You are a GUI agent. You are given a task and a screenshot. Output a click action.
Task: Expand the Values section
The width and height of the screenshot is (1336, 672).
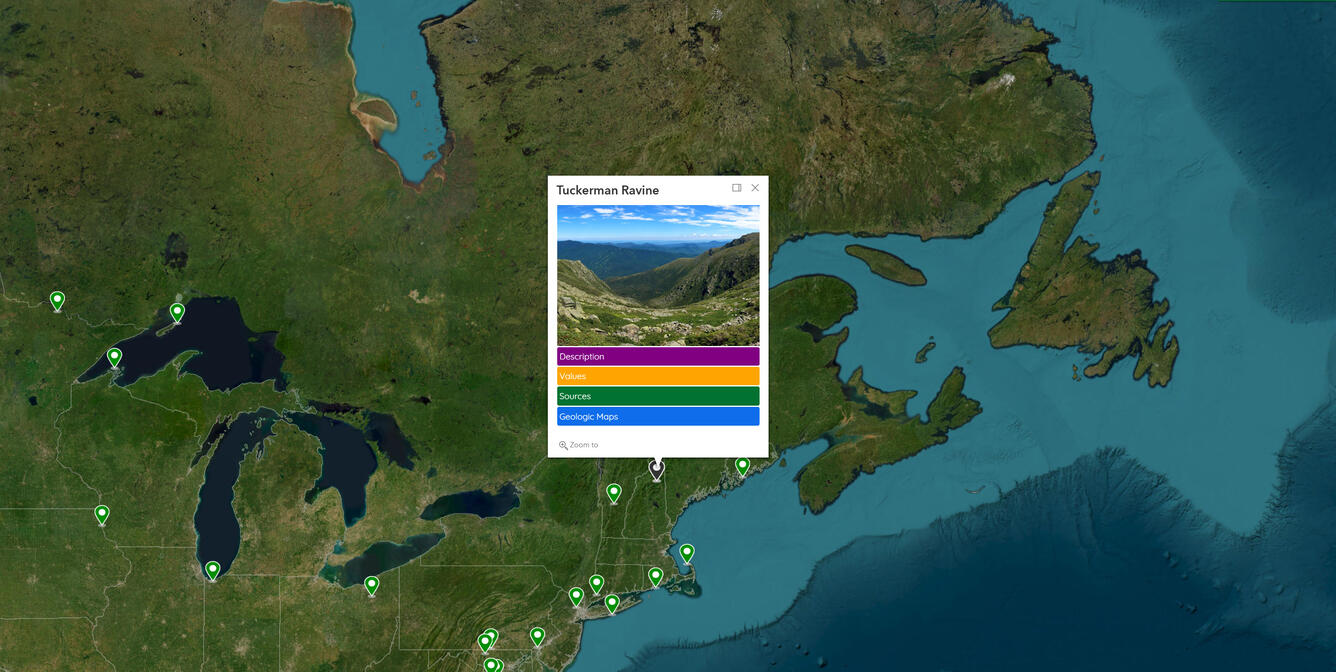(658, 376)
